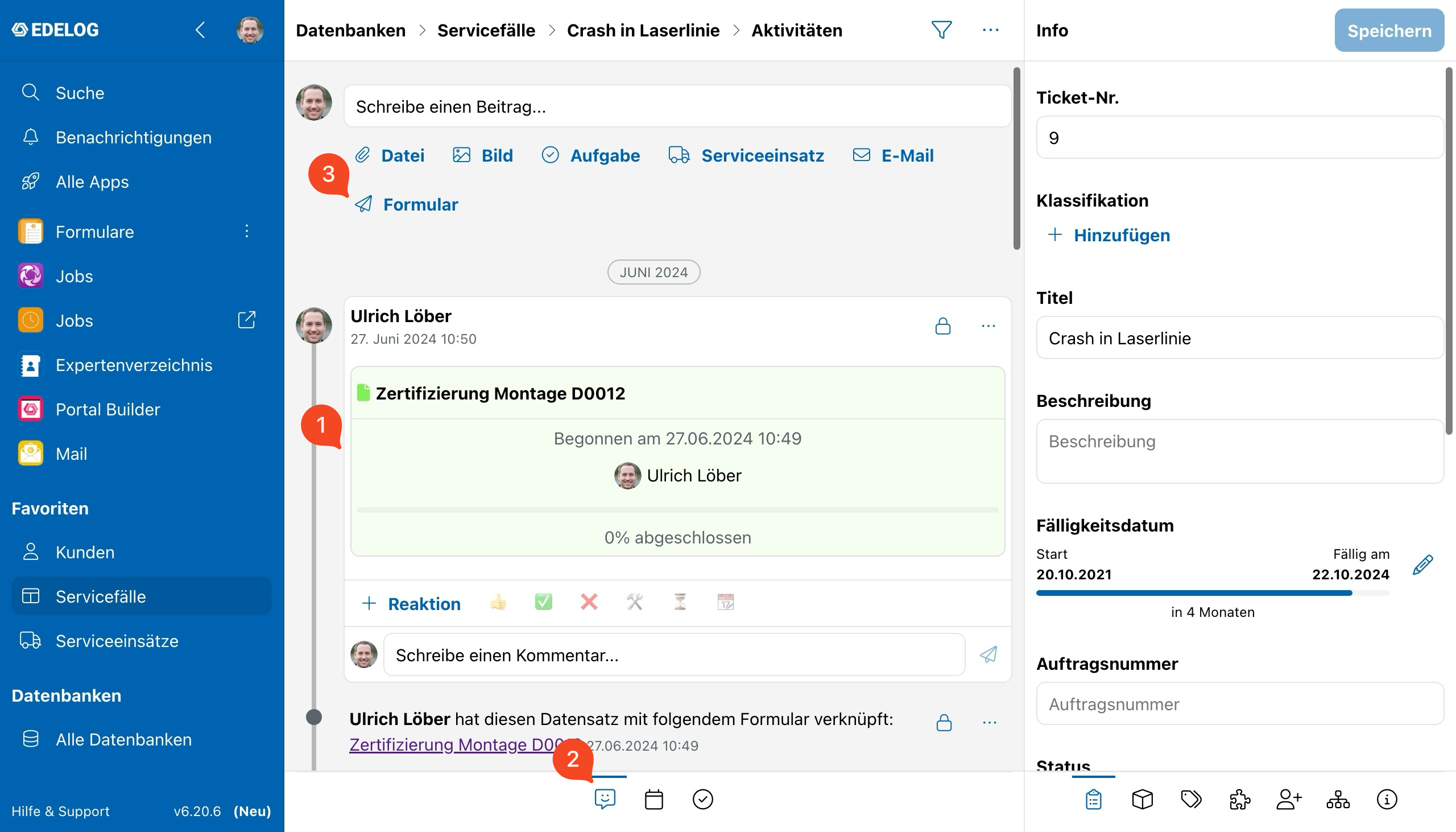This screenshot has height=832, width=1456.
Task: Send the comment with paper plane icon
Action: 988,655
